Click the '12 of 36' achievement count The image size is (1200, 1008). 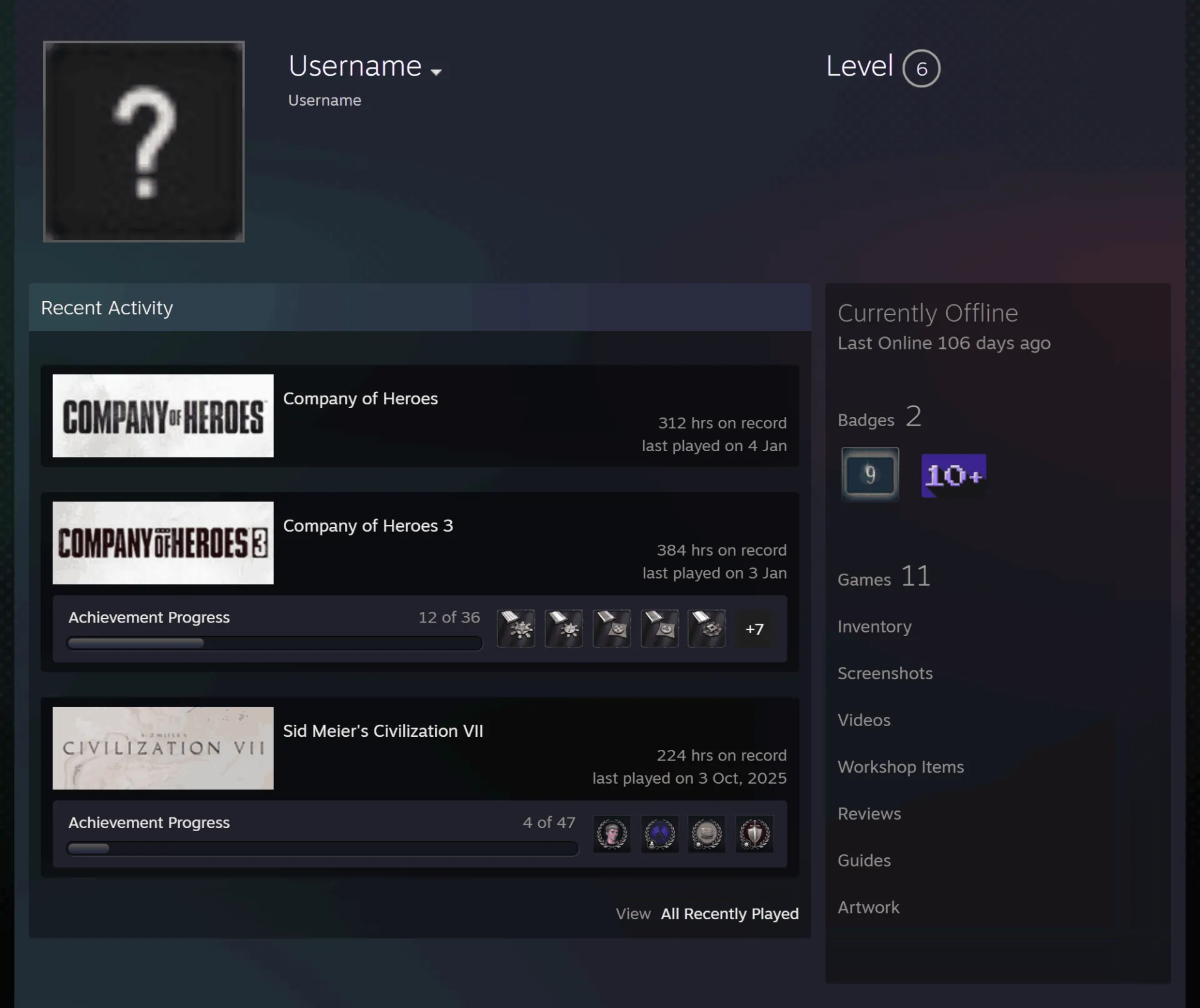(449, 617)
